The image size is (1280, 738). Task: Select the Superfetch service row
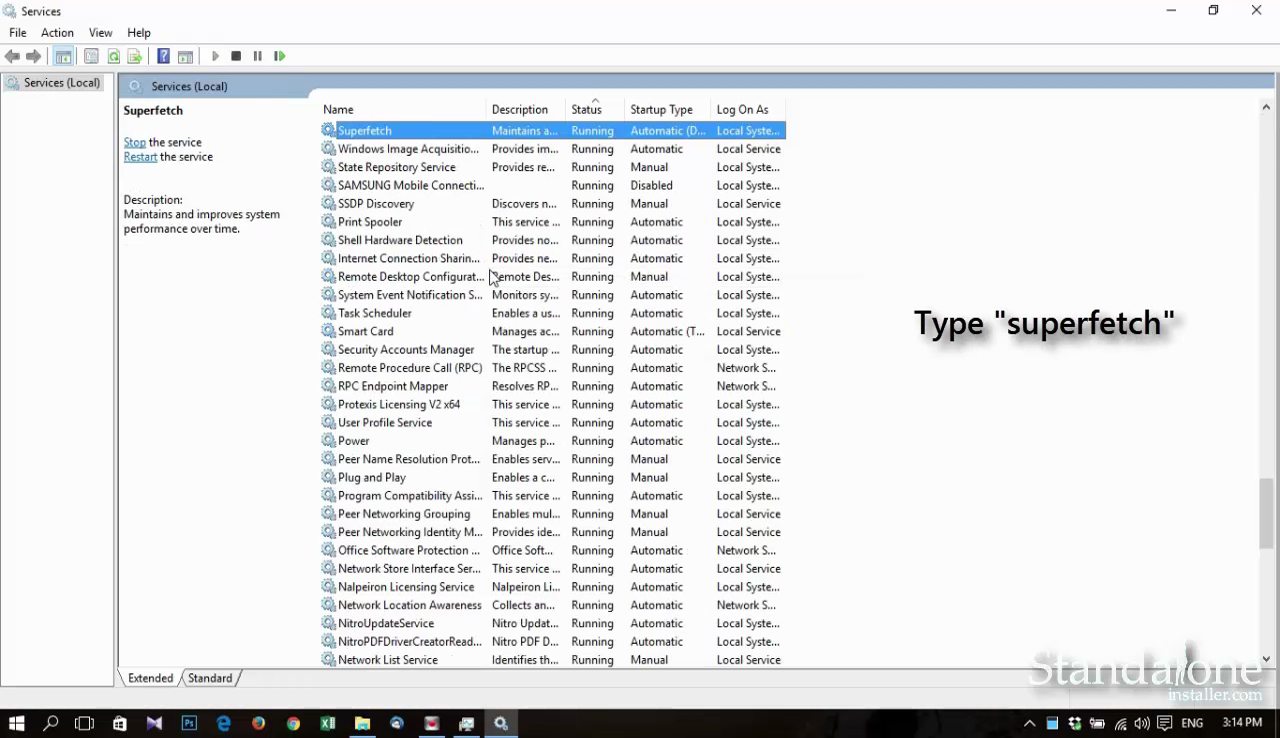tap(553, 131)
